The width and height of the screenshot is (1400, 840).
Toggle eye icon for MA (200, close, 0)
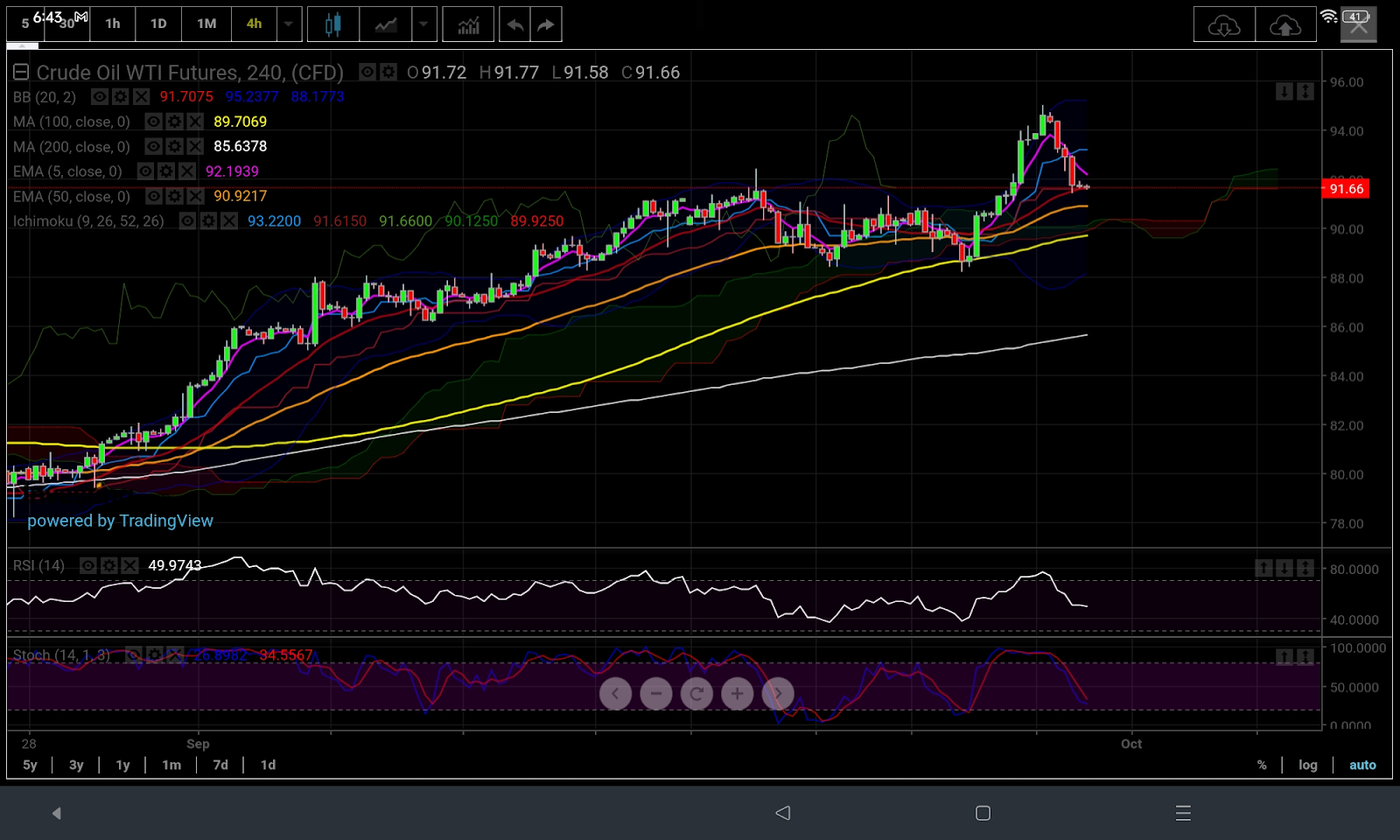(153, 146)
